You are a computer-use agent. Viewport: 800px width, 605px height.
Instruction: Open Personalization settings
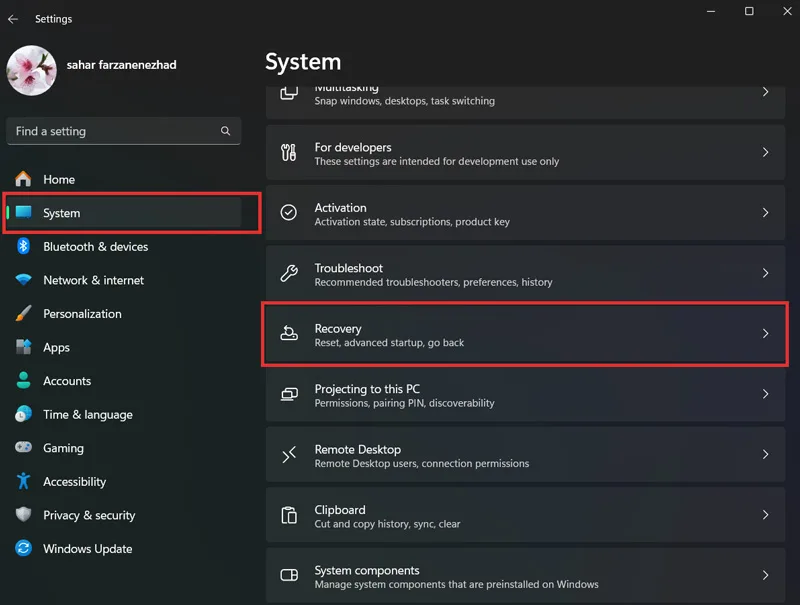coord(82,314)
